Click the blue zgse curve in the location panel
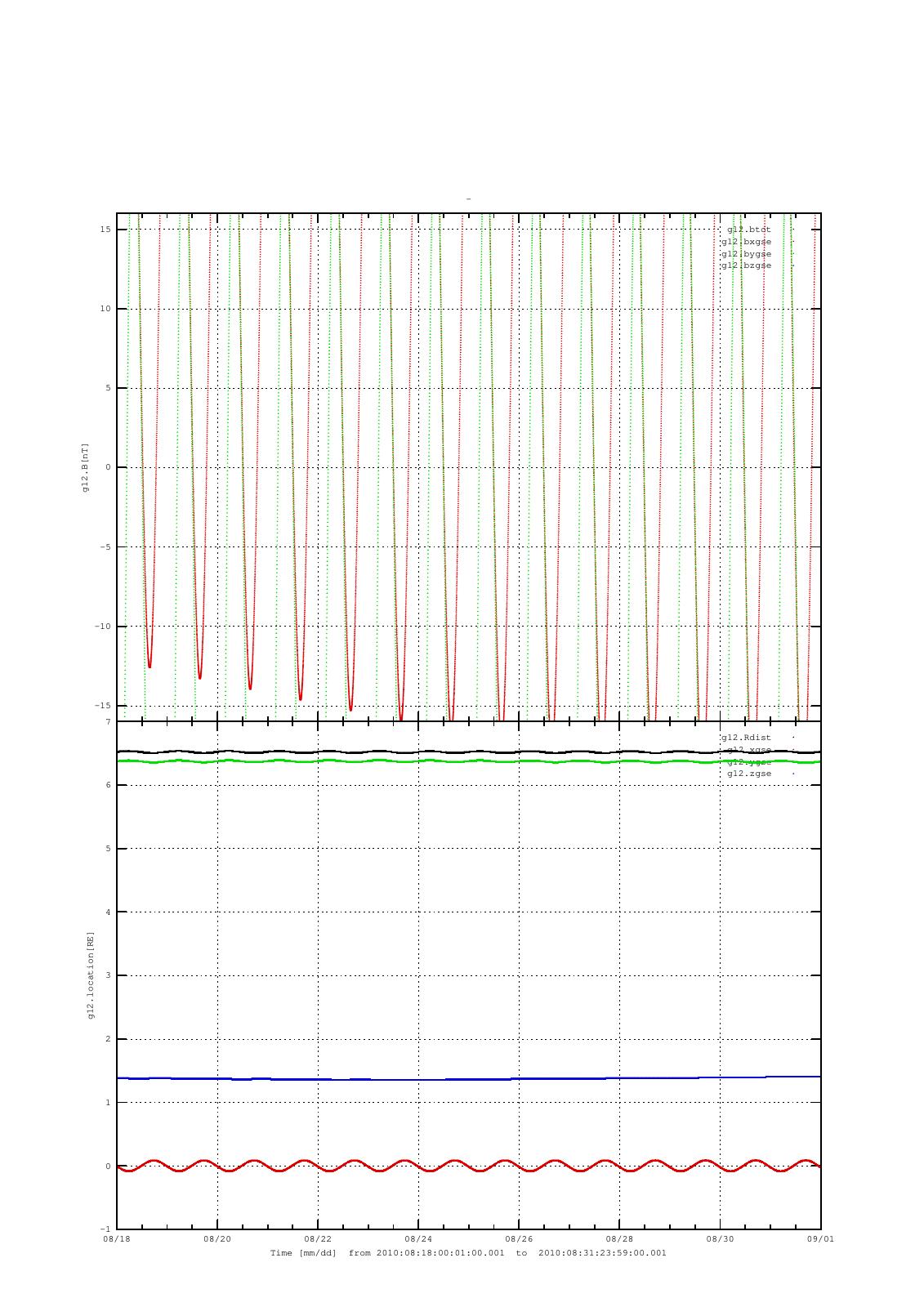This screenshot has width=924, height=1307. tap(469, 1079)
